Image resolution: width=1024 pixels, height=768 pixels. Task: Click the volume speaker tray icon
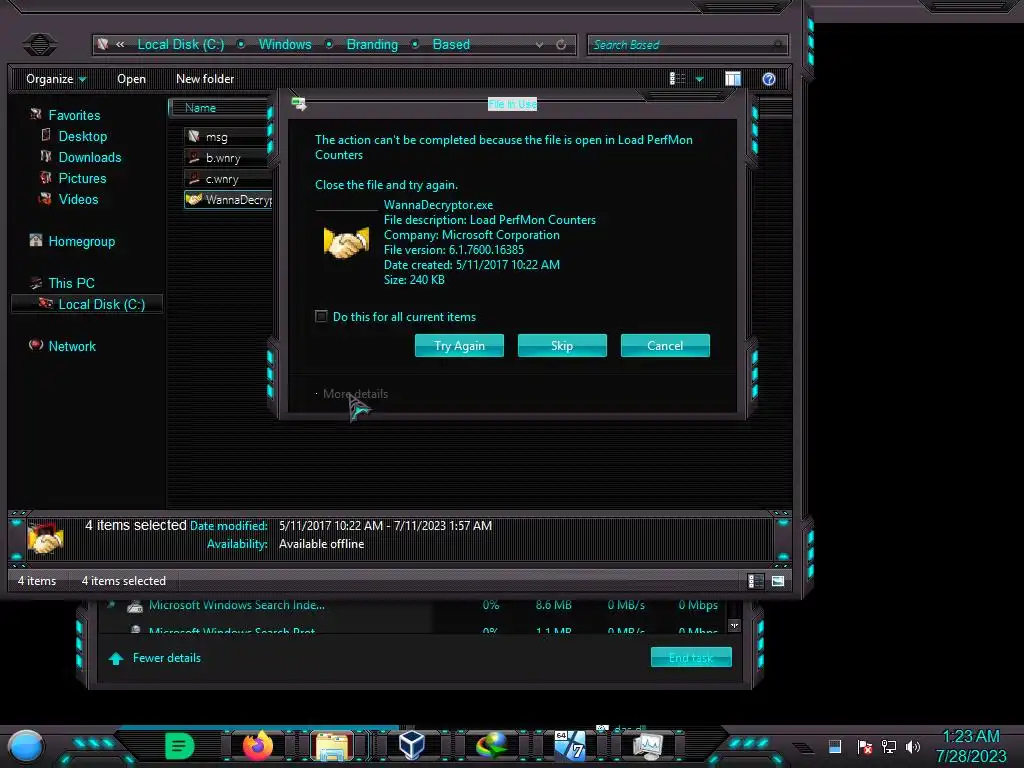pos(912,746)
